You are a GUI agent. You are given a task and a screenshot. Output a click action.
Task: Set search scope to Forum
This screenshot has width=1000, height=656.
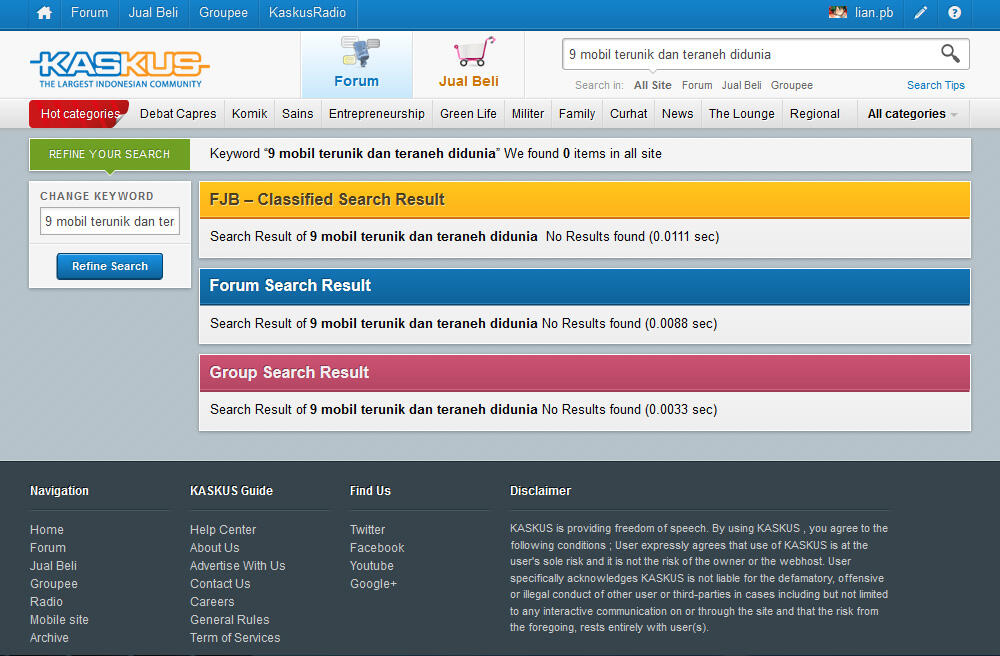(697, 85)
